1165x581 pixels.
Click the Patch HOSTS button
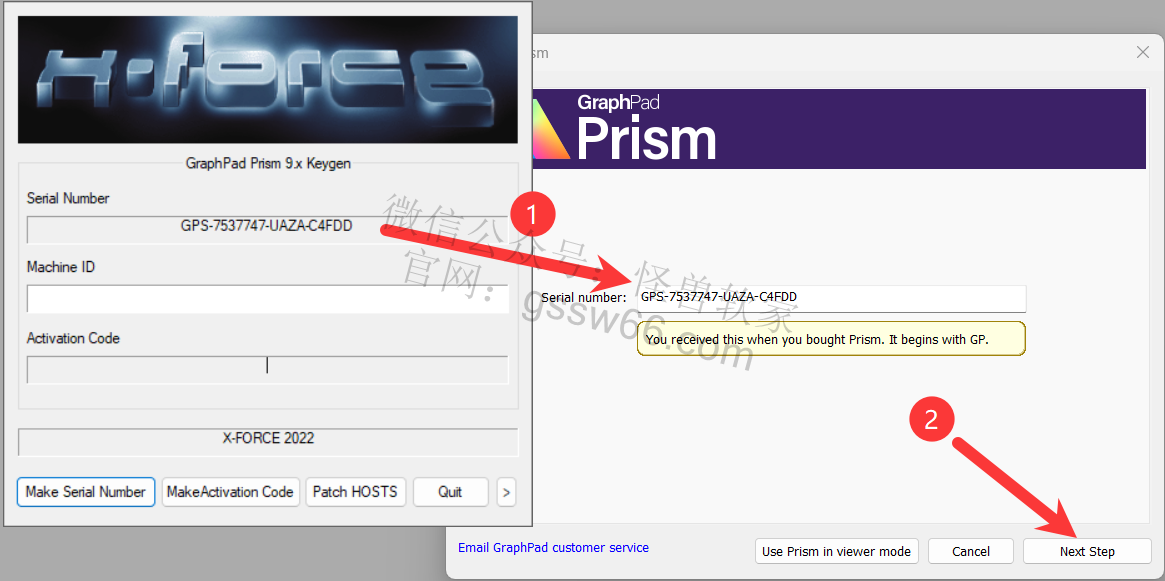(355, 492)
